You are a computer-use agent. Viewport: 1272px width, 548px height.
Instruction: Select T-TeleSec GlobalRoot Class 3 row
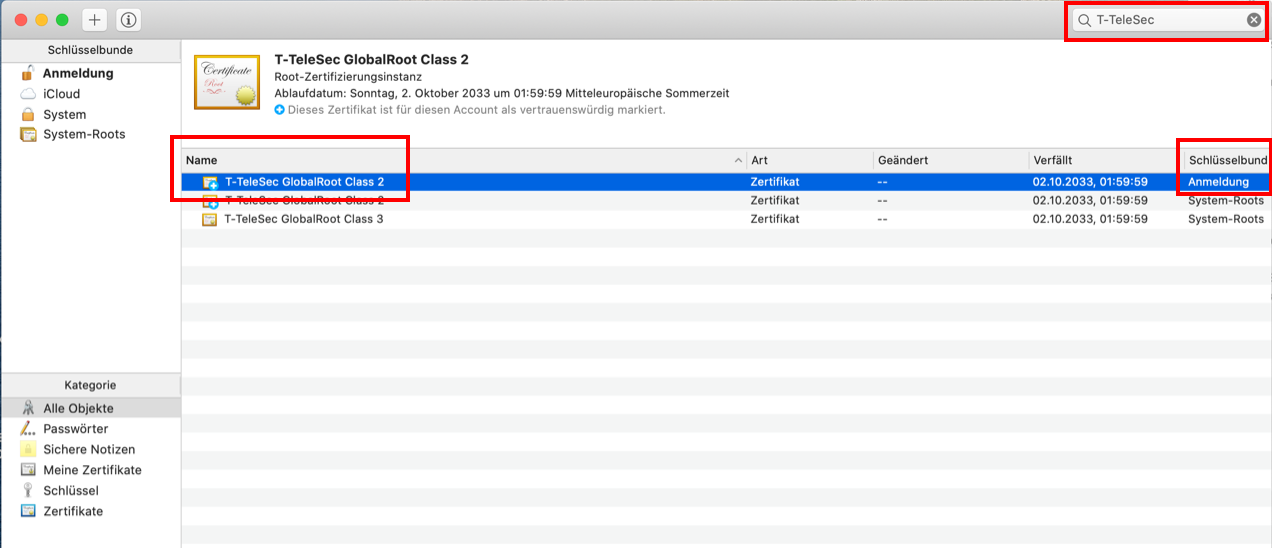(x=726, y=219)
